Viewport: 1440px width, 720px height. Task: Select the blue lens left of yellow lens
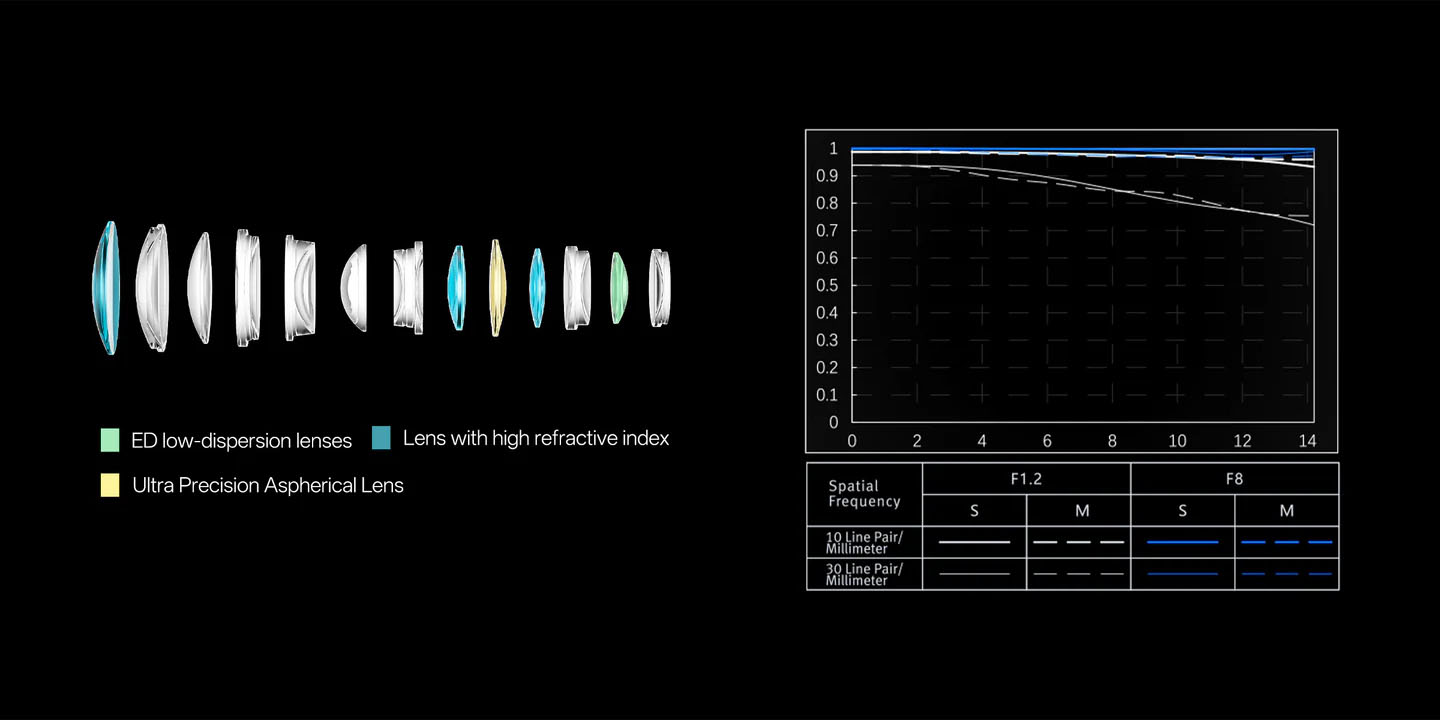(x=457, y=288)
